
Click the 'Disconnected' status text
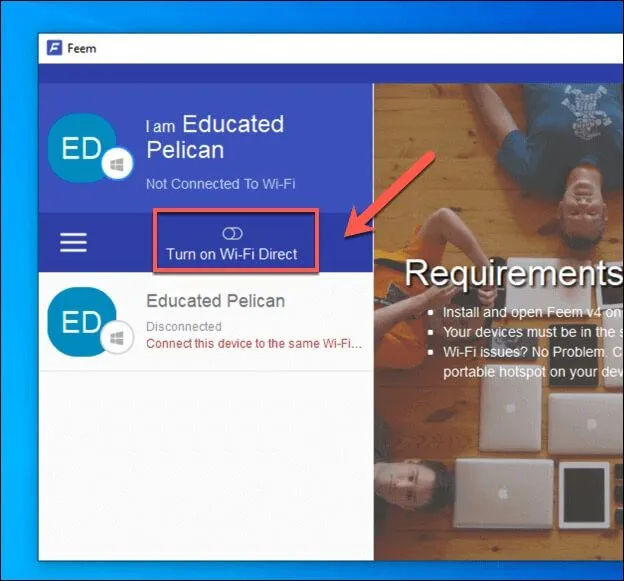point(185,326)
